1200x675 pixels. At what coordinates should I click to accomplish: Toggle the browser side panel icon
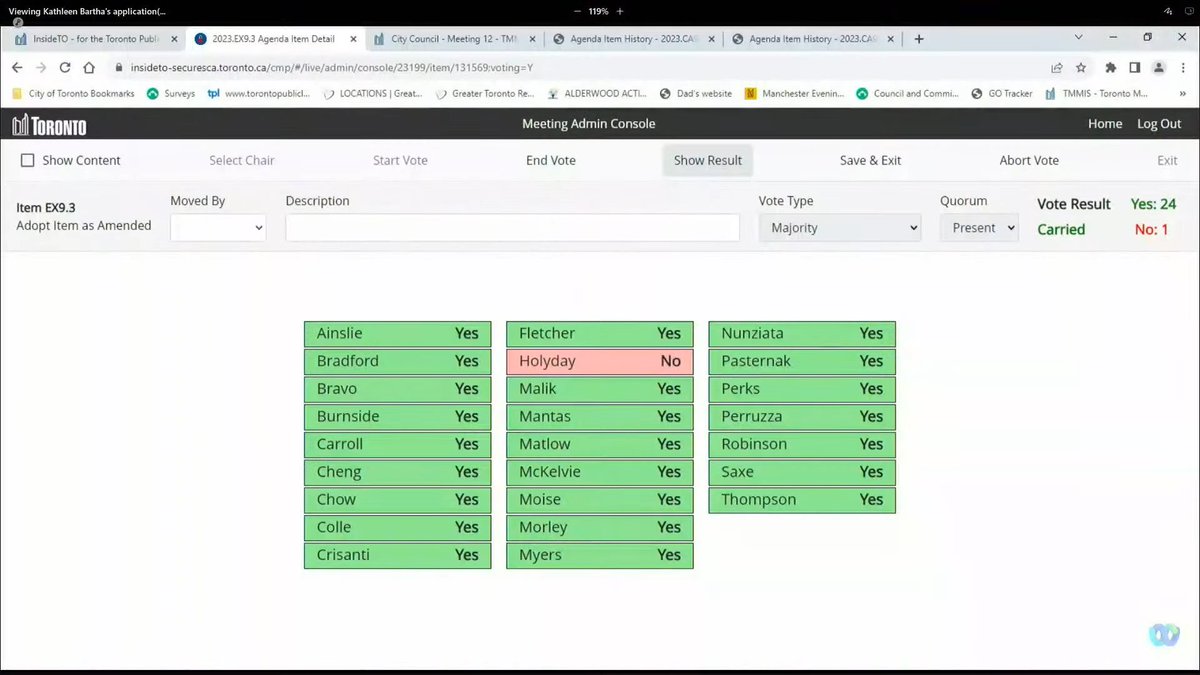point(1135,68)
